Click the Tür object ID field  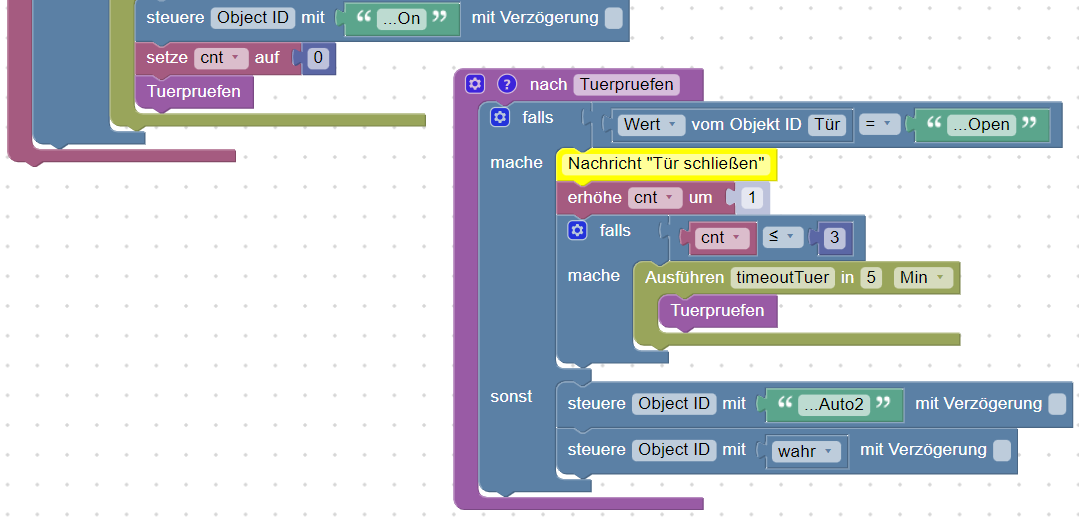click(x=827, y=125)
